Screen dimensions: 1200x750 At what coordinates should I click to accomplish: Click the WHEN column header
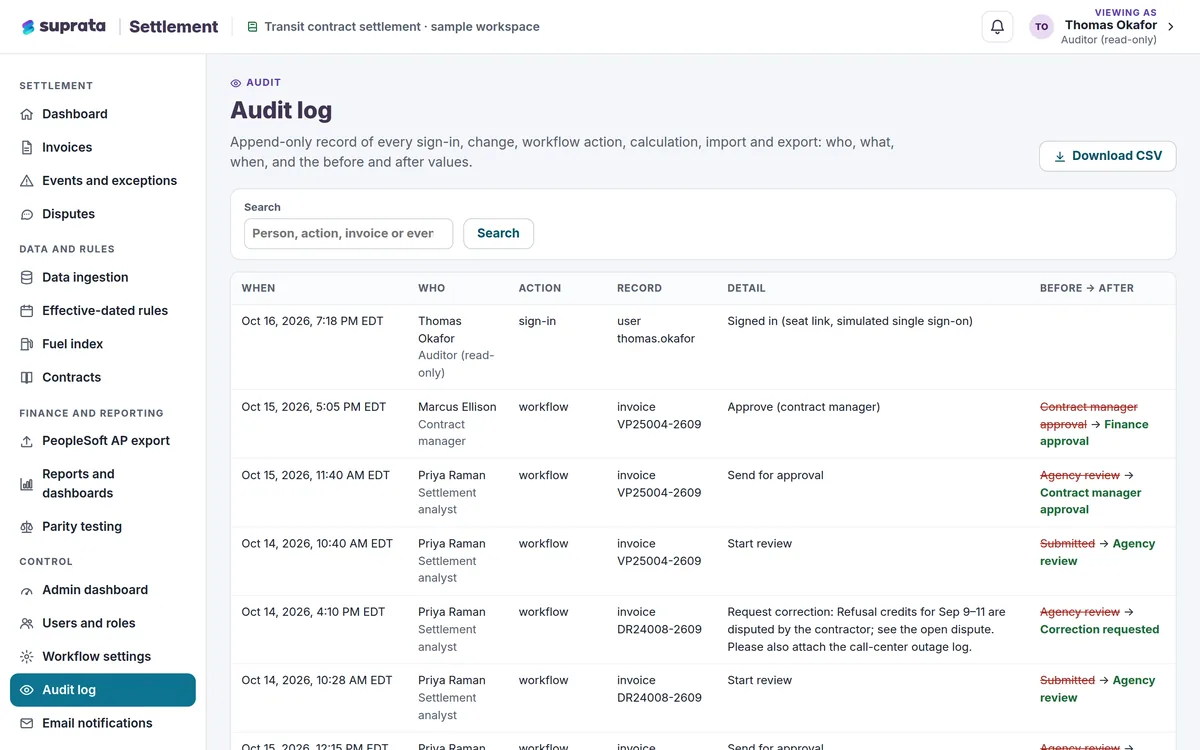[x=258, y=288]
